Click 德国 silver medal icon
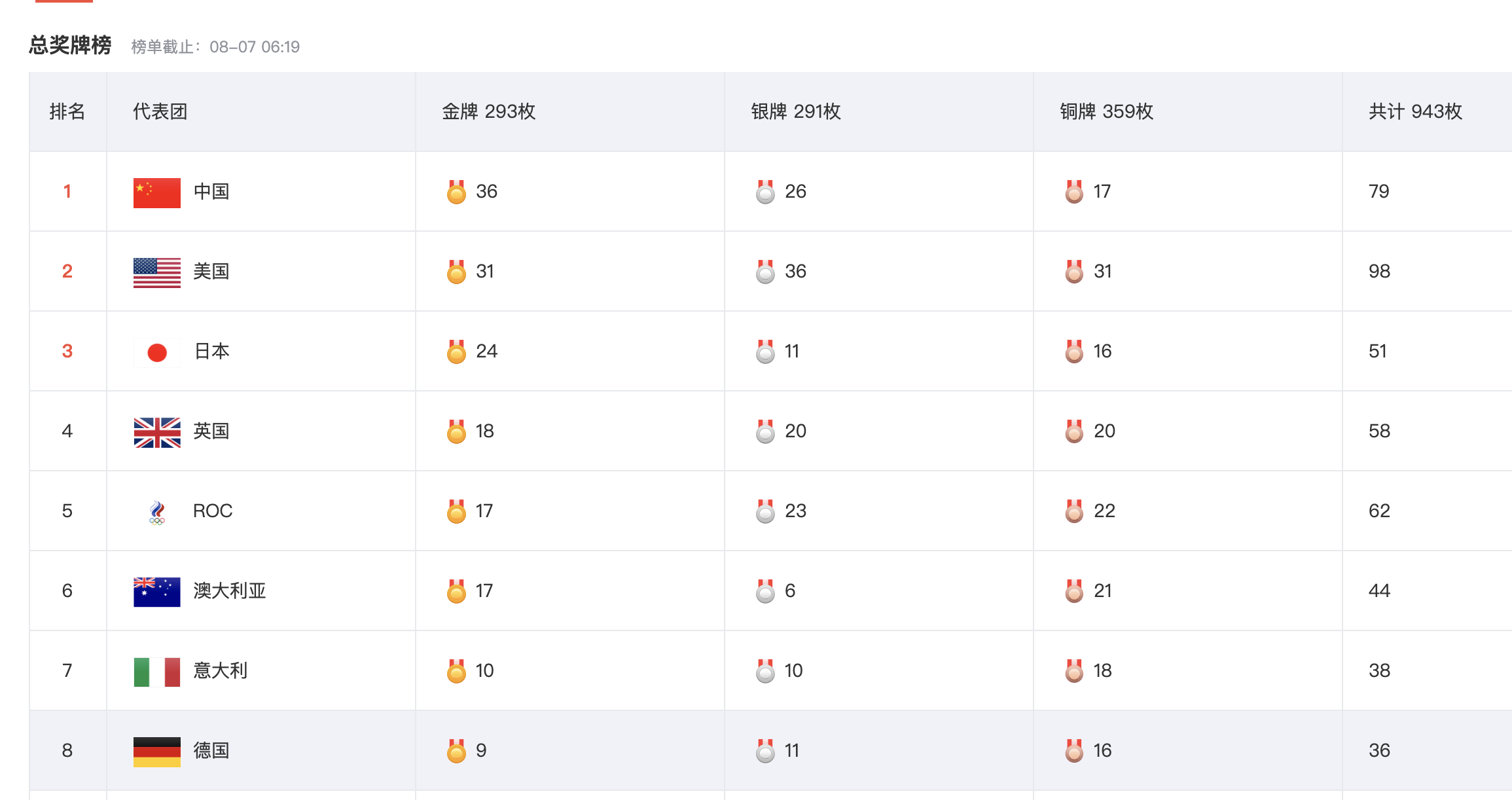 coord(765,751)
